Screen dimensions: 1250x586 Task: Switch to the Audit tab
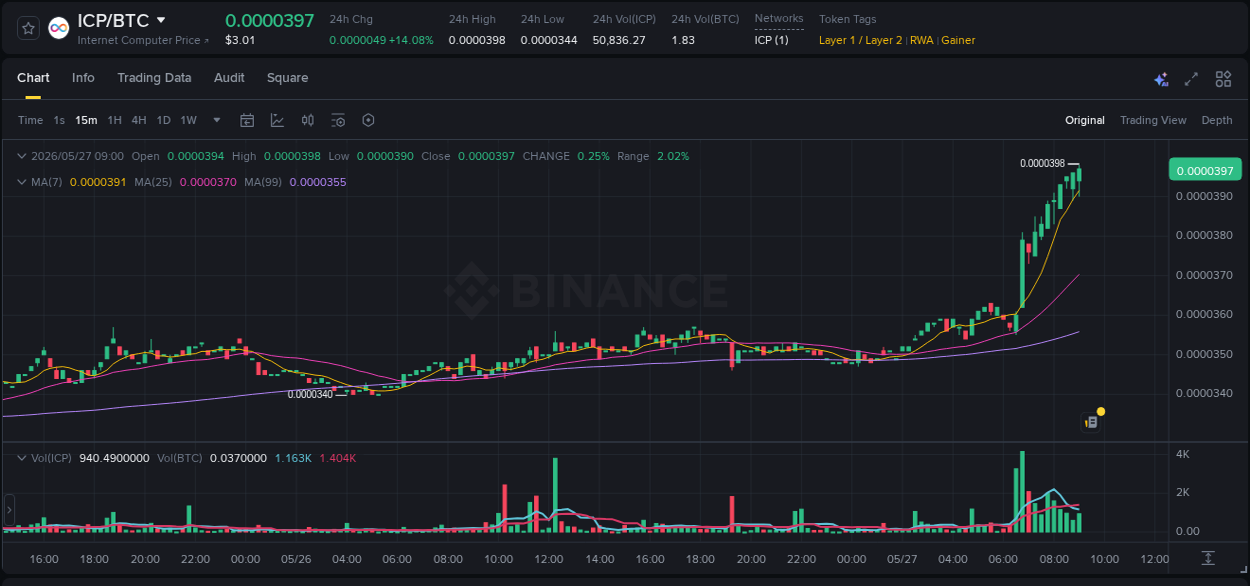(229, 78)
